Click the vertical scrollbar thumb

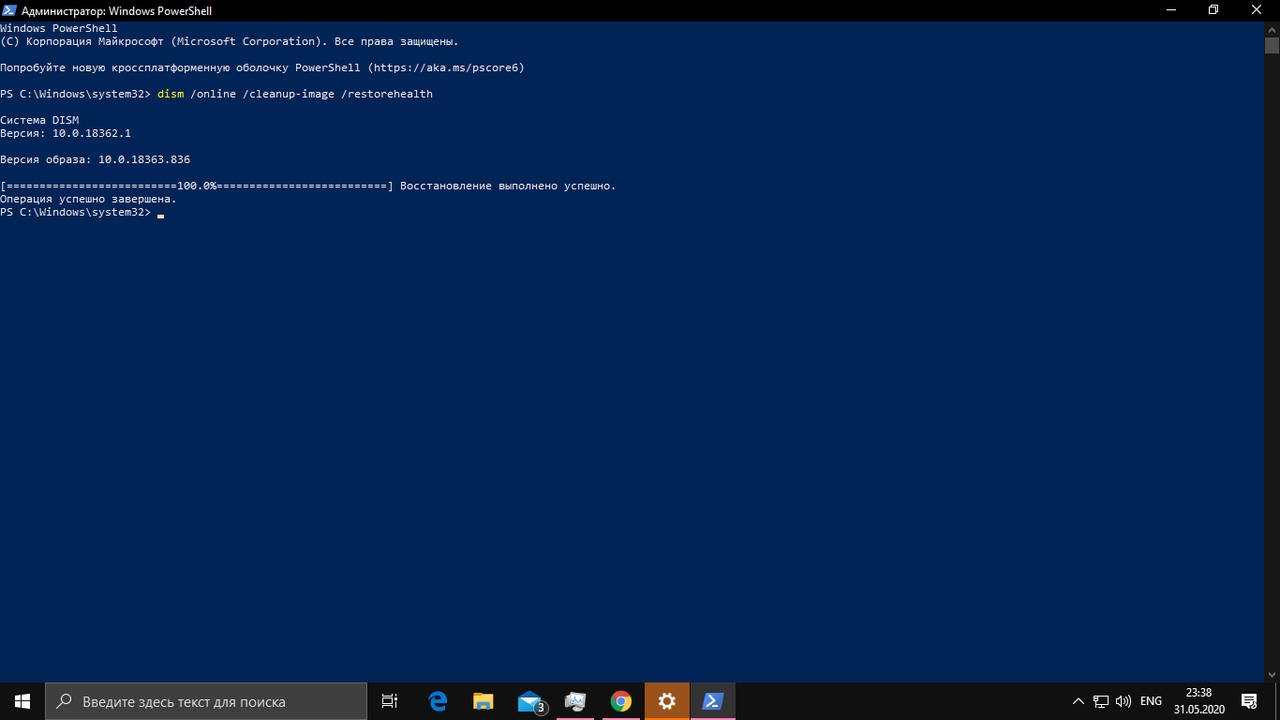(x=1271, y=46)
